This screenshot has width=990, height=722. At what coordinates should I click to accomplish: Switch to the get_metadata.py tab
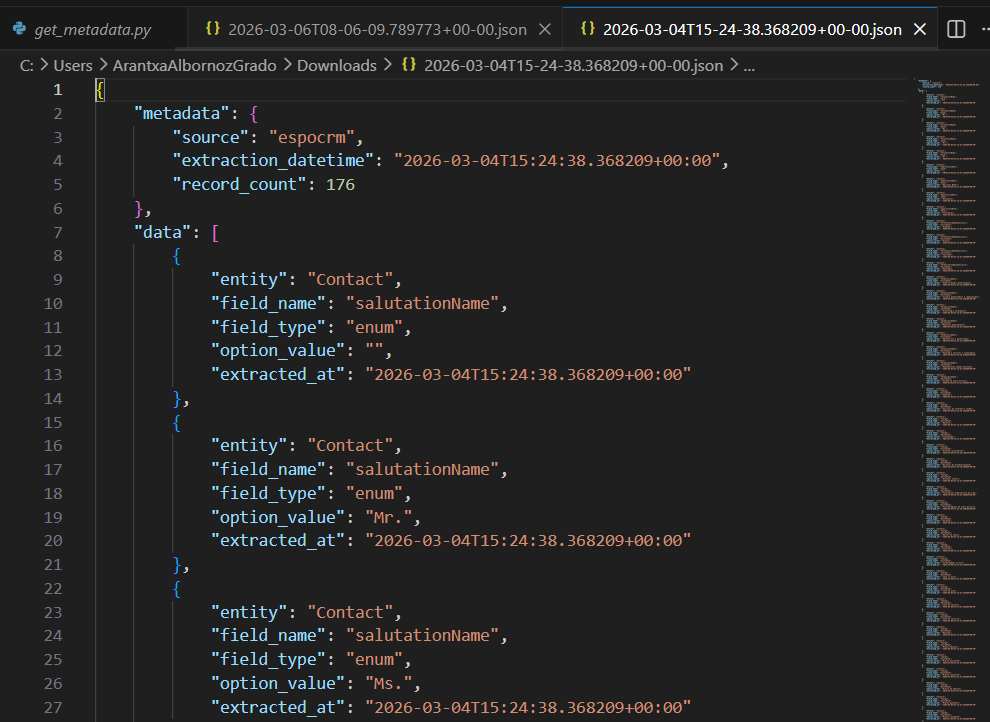(x=93, y=29)
